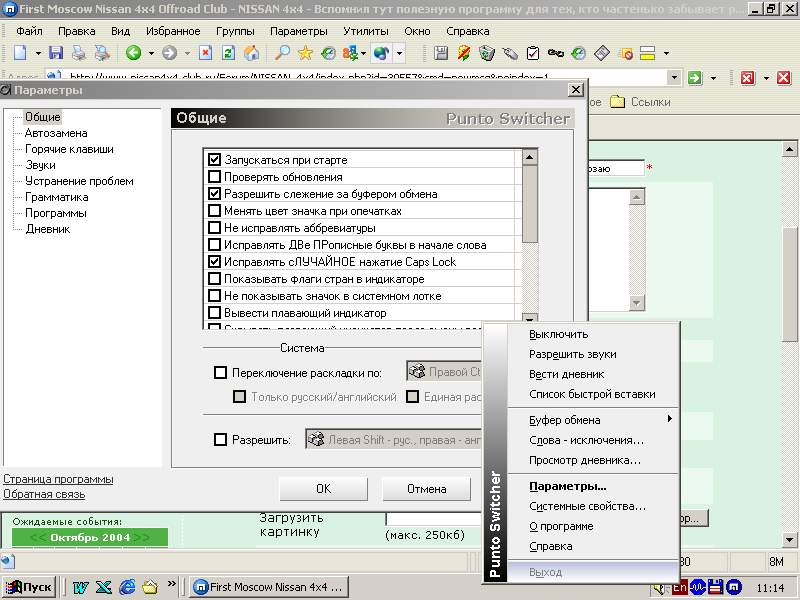Enable 'Показывать флаги стран в индикаторе'
This screenshot has height=600, width=800.
pyautogui.click(x=214, y=279)
